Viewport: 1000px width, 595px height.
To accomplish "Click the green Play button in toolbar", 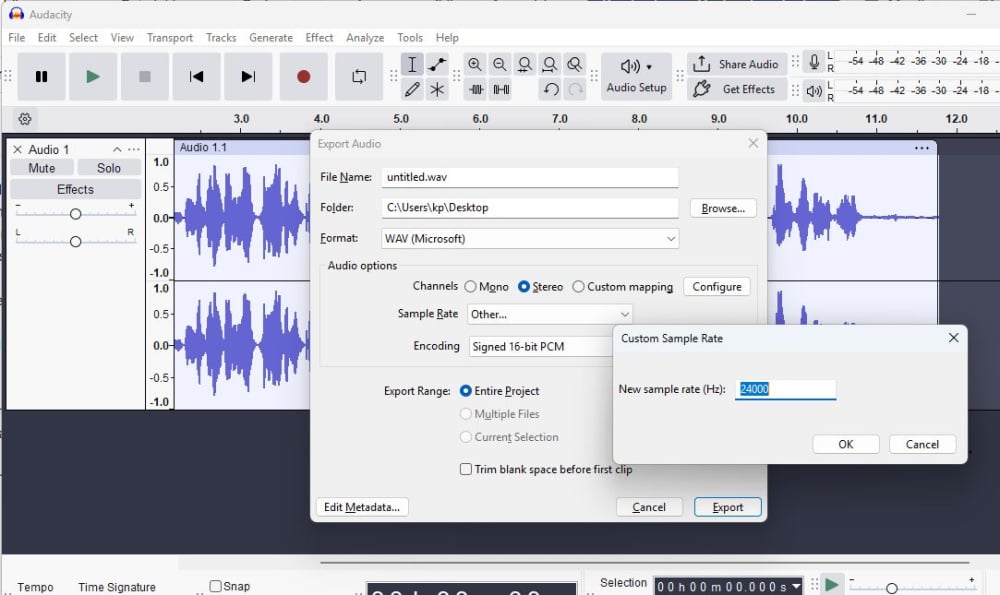I will (93, 77).
